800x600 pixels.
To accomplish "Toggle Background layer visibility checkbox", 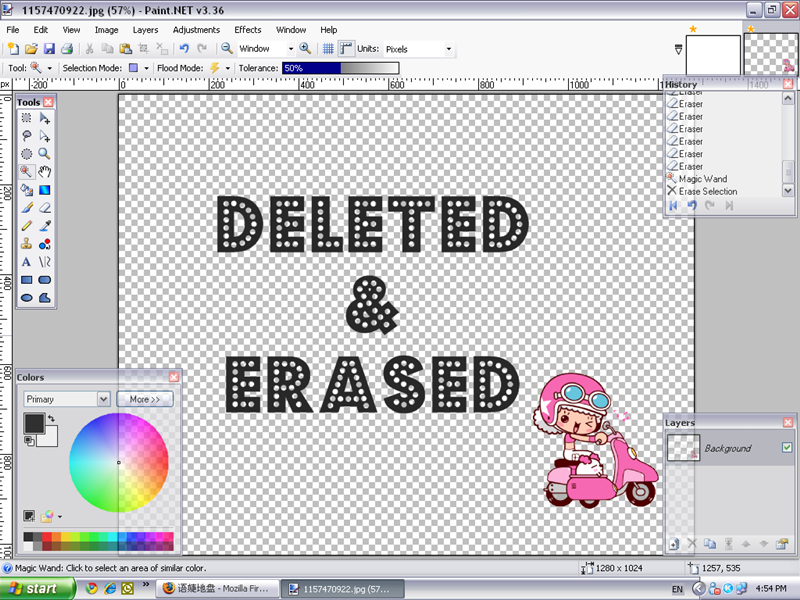I will coord(786,447).
